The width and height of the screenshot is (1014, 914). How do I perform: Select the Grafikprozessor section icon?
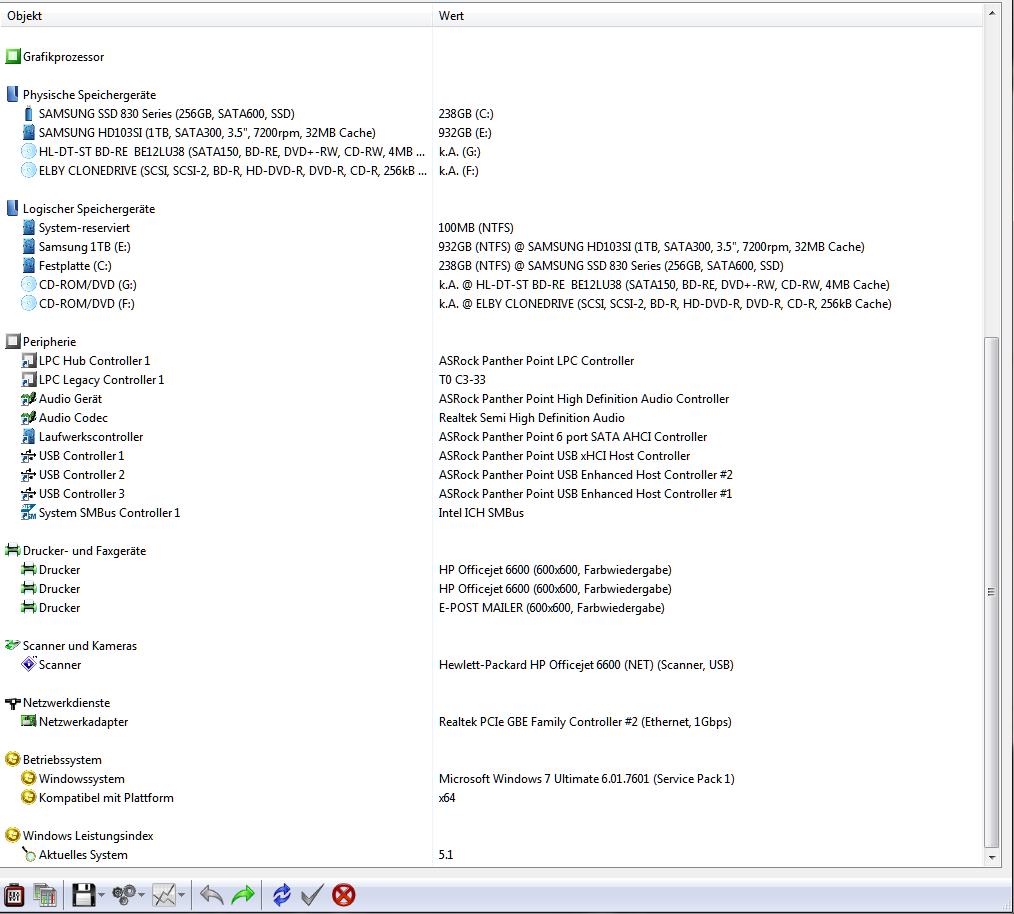pos(13,57)
